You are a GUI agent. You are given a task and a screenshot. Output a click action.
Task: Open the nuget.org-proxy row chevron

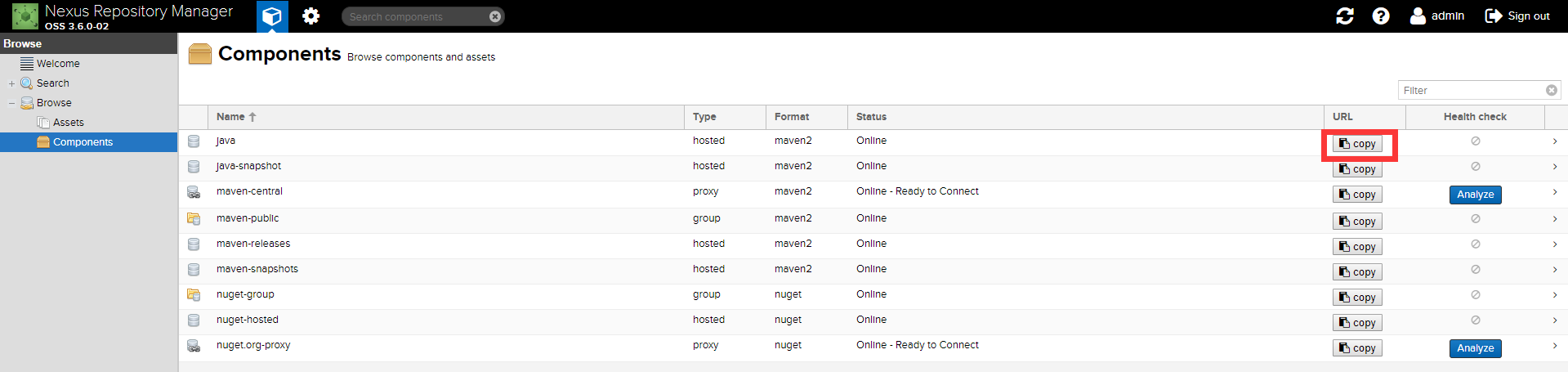tap(1555, 346)
